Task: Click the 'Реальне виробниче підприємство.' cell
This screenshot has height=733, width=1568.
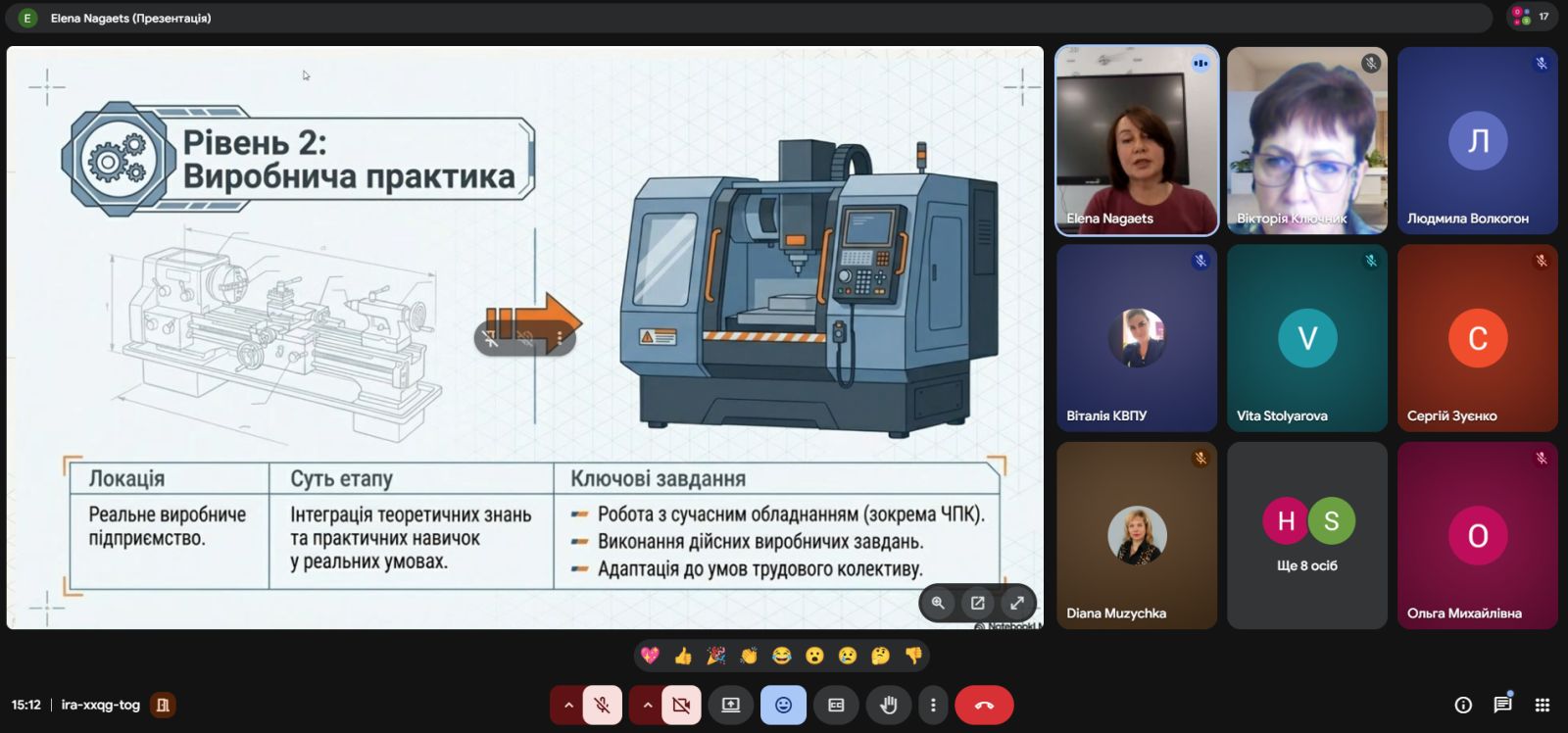Action: (x=168, y=526)
